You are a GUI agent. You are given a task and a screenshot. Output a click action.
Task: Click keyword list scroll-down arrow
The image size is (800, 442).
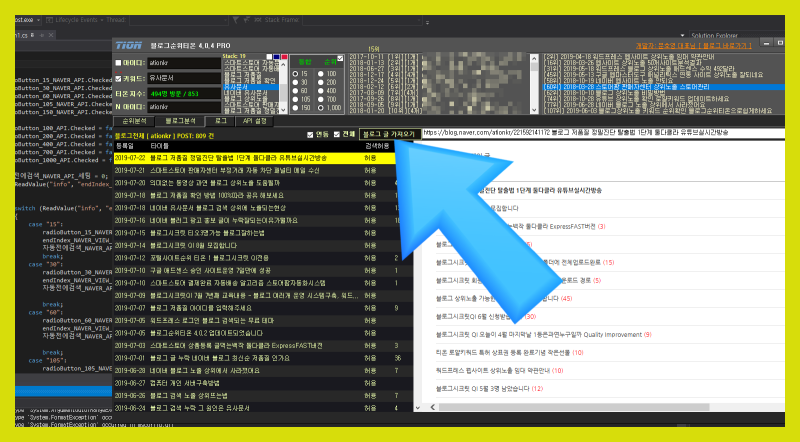point(284,110)
